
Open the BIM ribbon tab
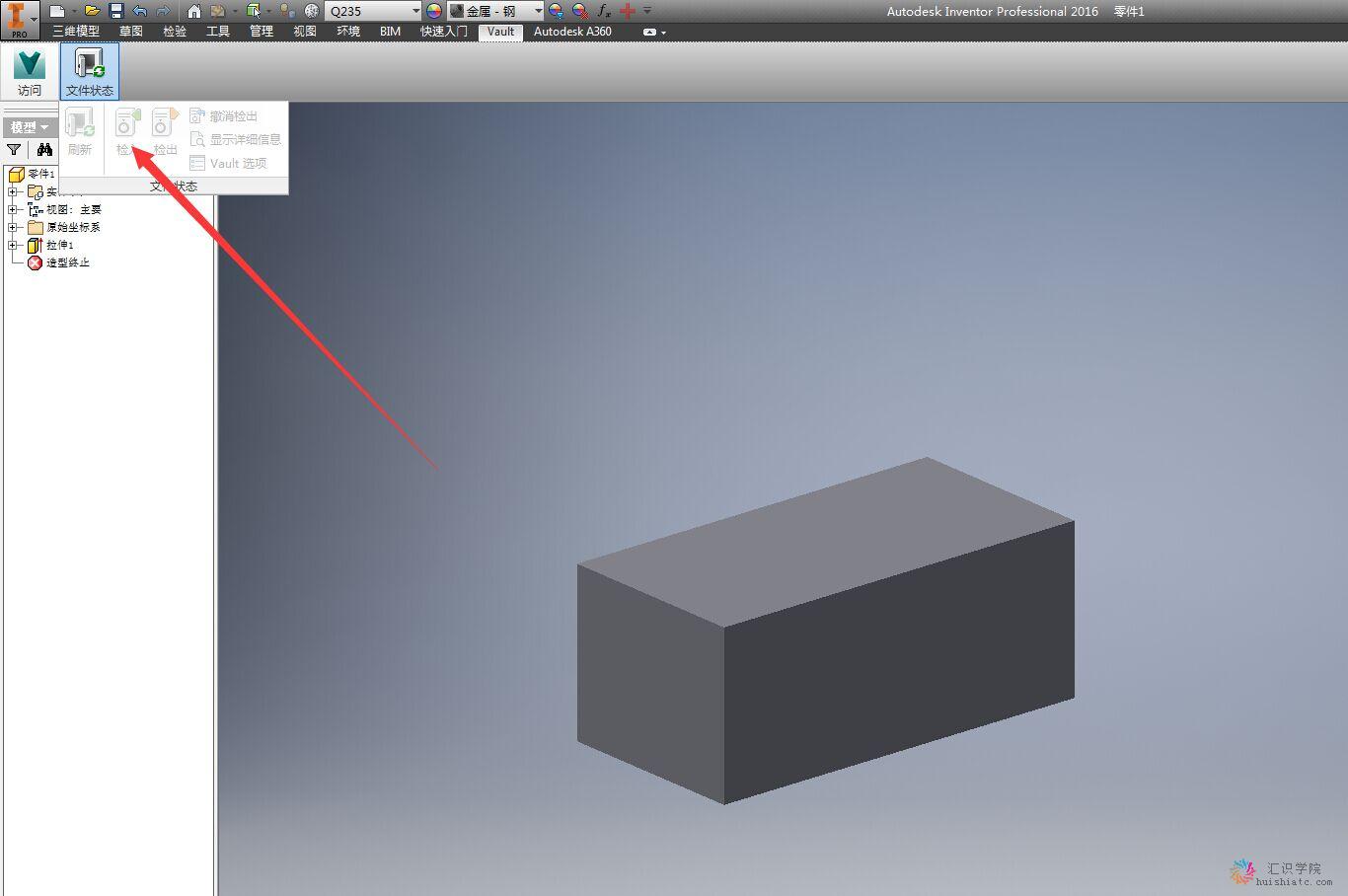click(x=390, y=32)
